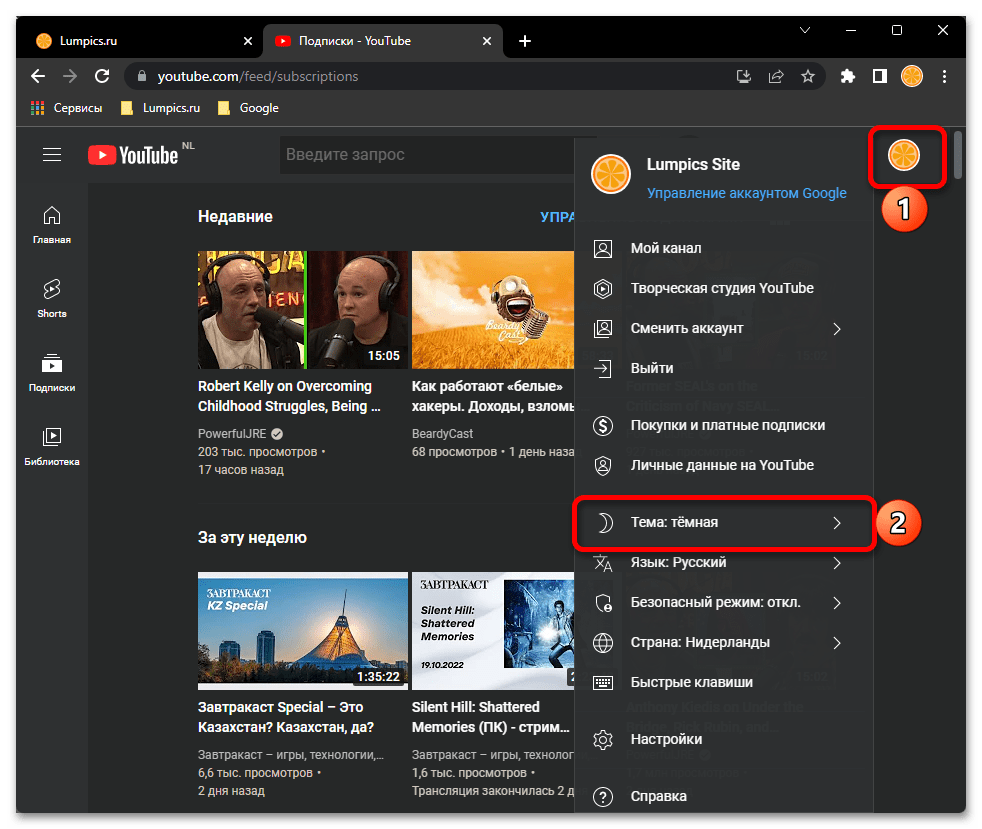
Task: Open the YouTube hamburger guide menu
Action: [x=52, y=154]
